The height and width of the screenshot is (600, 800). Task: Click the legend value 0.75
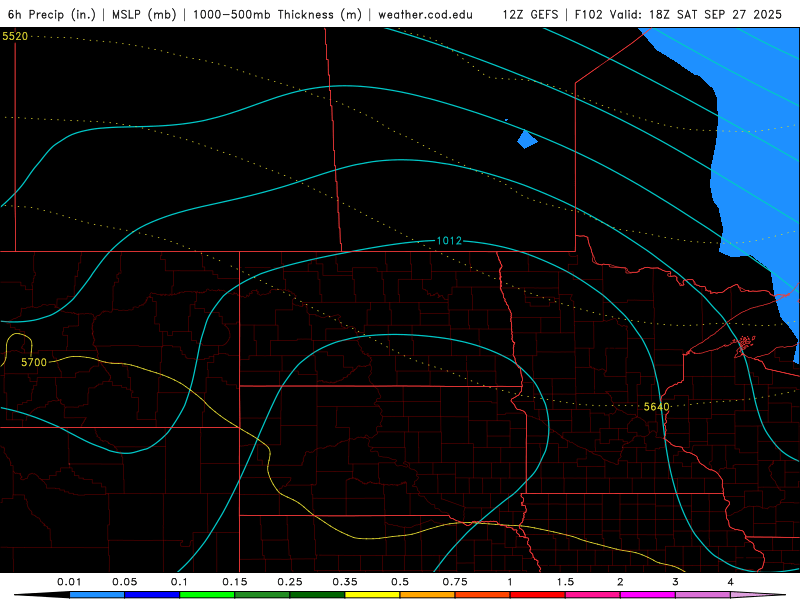pos(455,582)
